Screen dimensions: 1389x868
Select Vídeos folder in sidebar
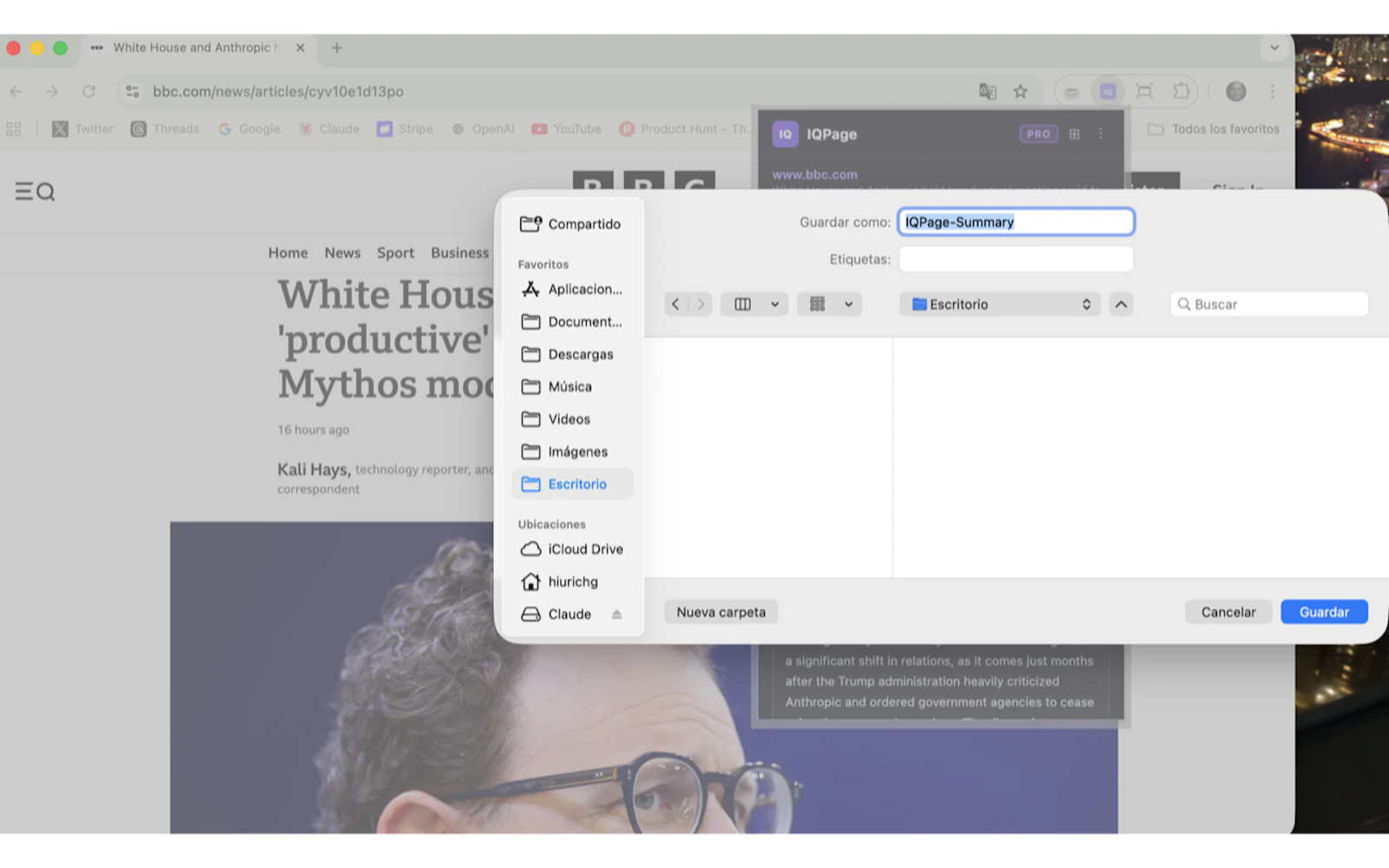tap(573, 419)
